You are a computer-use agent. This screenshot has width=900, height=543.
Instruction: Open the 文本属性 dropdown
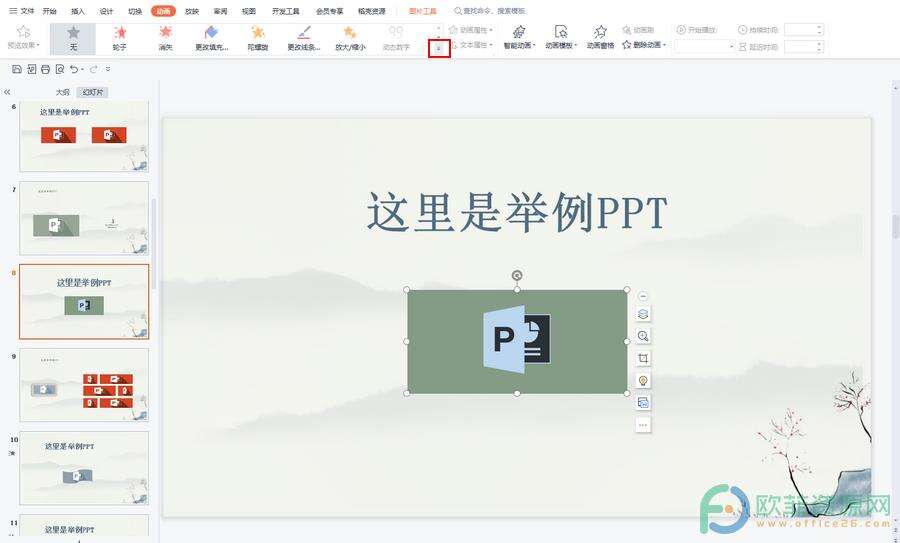pyautogui.click(x=472, y=45)
